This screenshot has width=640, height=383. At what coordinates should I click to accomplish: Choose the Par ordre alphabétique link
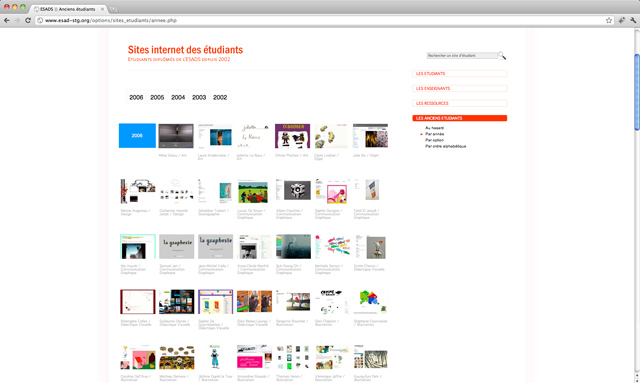(x=446, y=146)
